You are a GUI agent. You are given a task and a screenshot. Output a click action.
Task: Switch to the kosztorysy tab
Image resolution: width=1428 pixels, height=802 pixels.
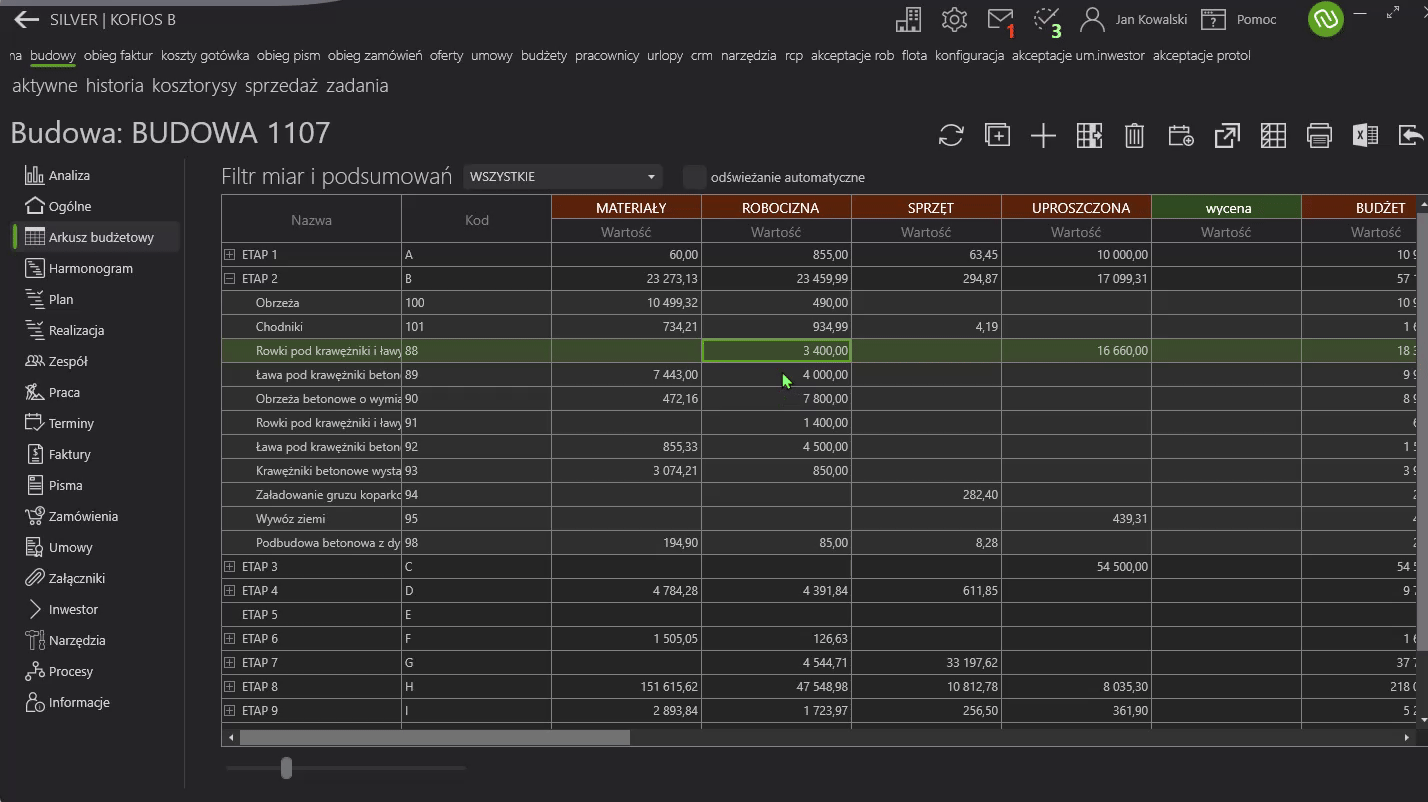194,86
